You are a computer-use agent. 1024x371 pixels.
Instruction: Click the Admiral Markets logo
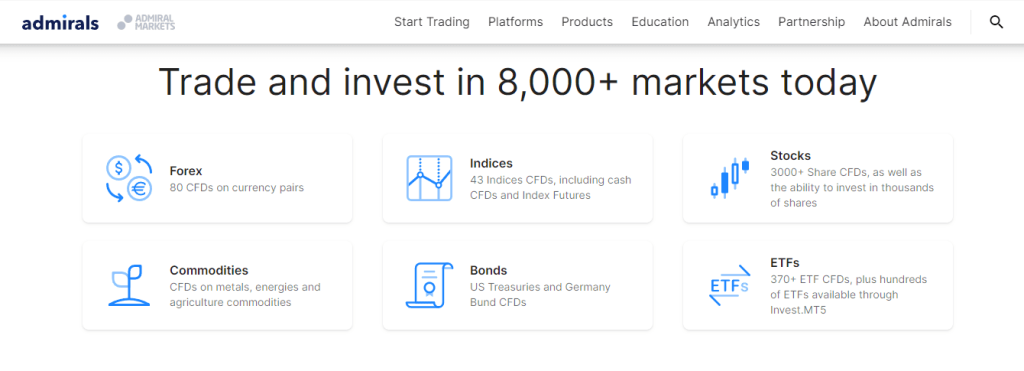[x=146, y=23]
